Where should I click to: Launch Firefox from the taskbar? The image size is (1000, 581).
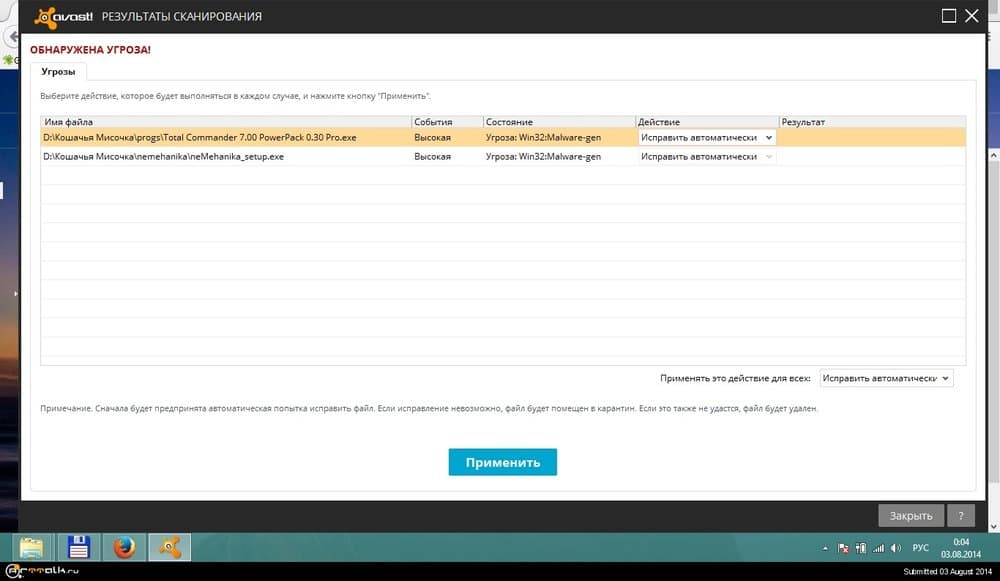(x=124, y=547)
